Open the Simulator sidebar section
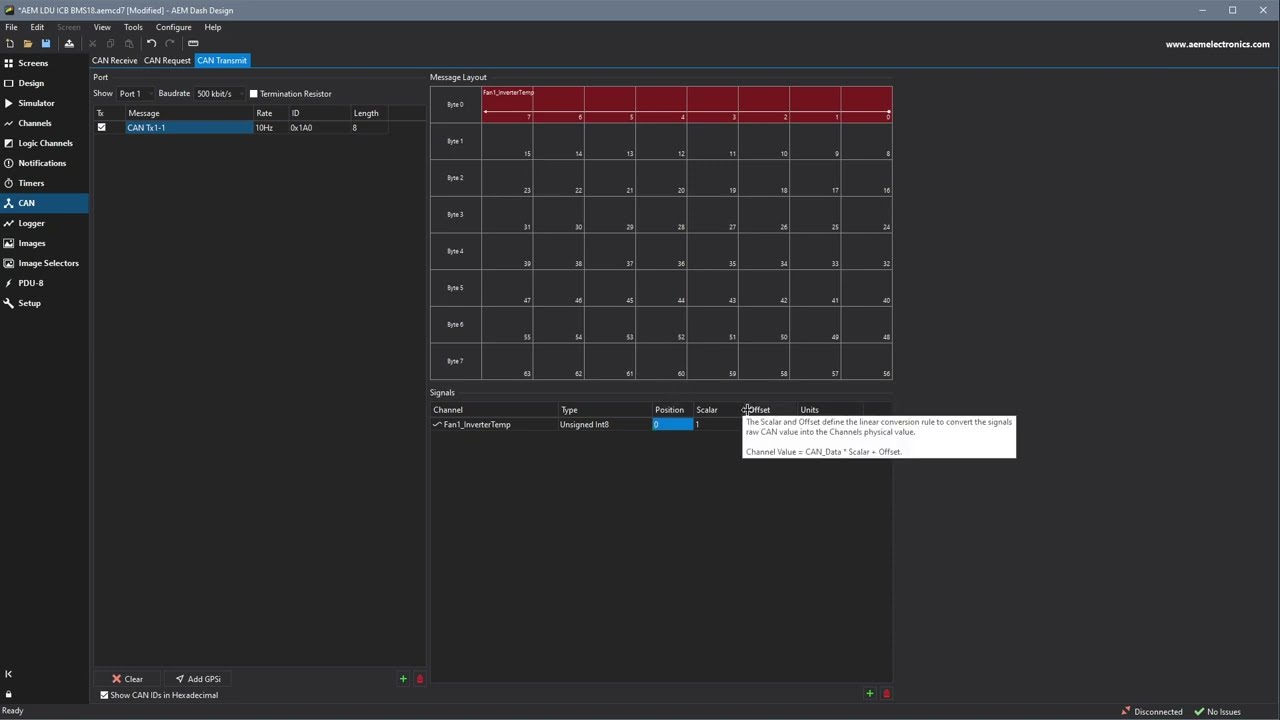1280x720 pixels. click(x=44, y=103)
